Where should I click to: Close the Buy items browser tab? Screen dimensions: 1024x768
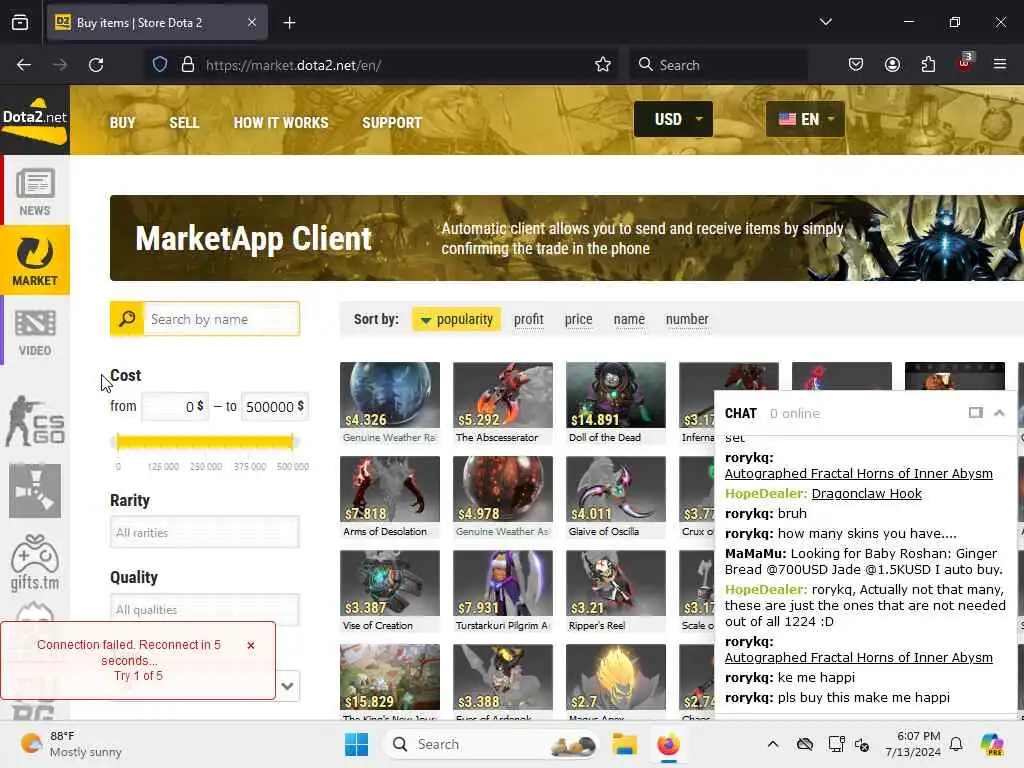pyautogui.click(x=252, y=22)
